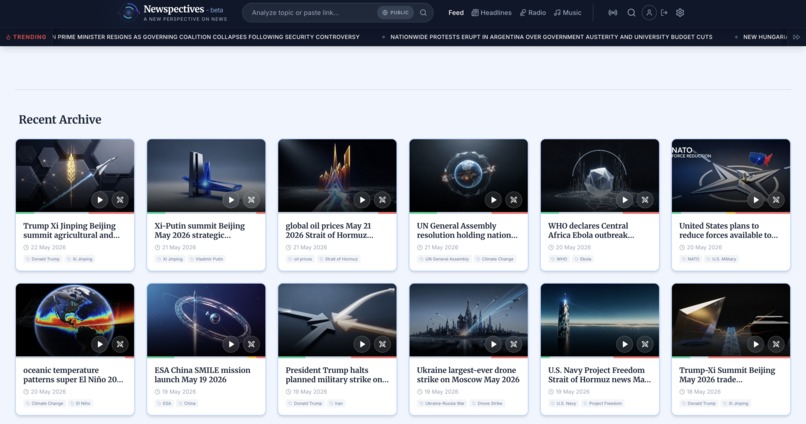Open the El Niño globe thumbnail image
The height and width of the screenshot is (424, 806).
pos(75,320)
